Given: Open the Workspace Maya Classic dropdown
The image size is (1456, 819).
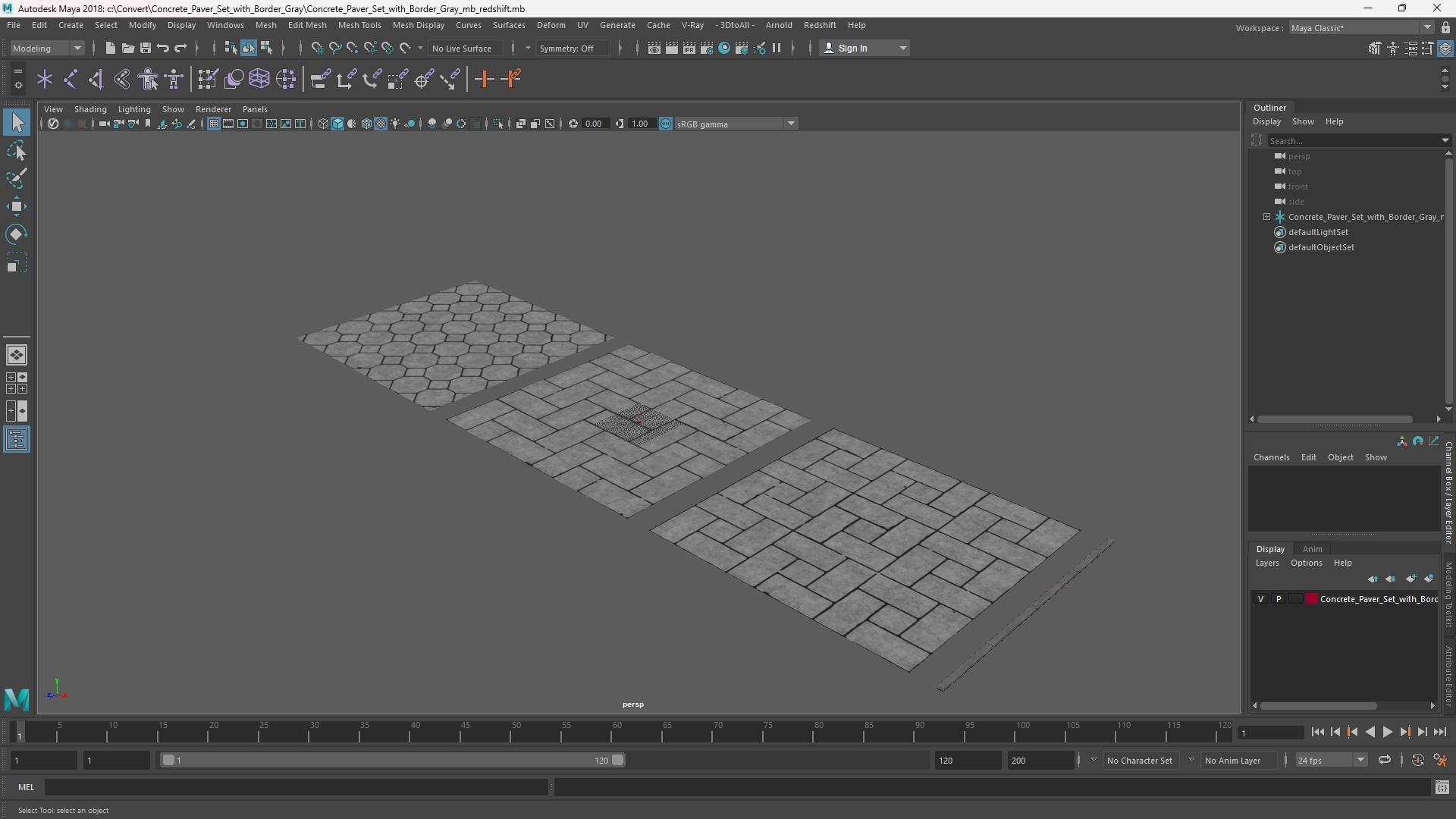Looking at the screenshot, I should tap(1361, 27).
